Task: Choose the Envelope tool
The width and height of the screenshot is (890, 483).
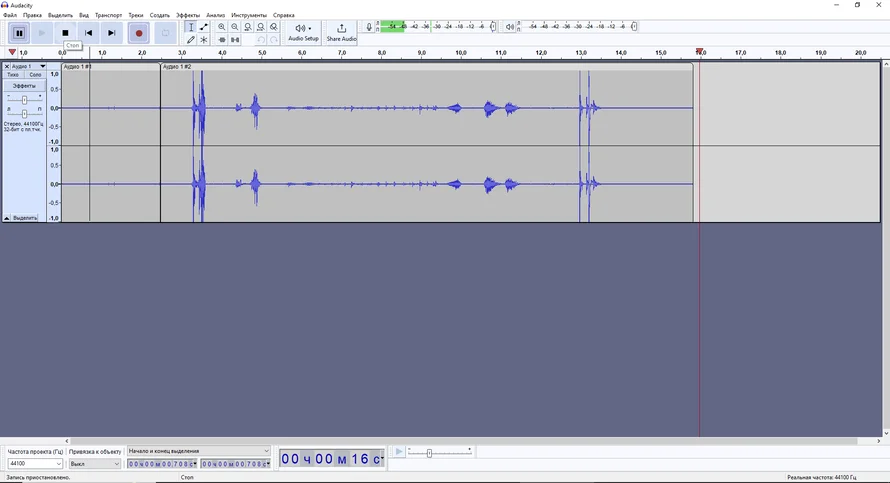Action: coord(204,27)
